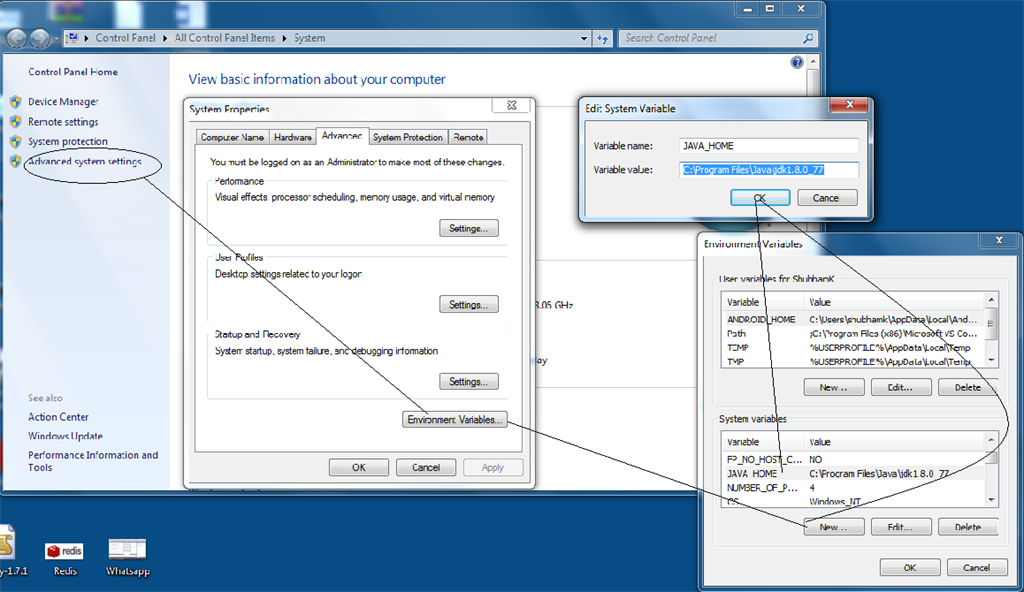Open Whatsapp desktop shortcut icon

(x=127, y=557)
